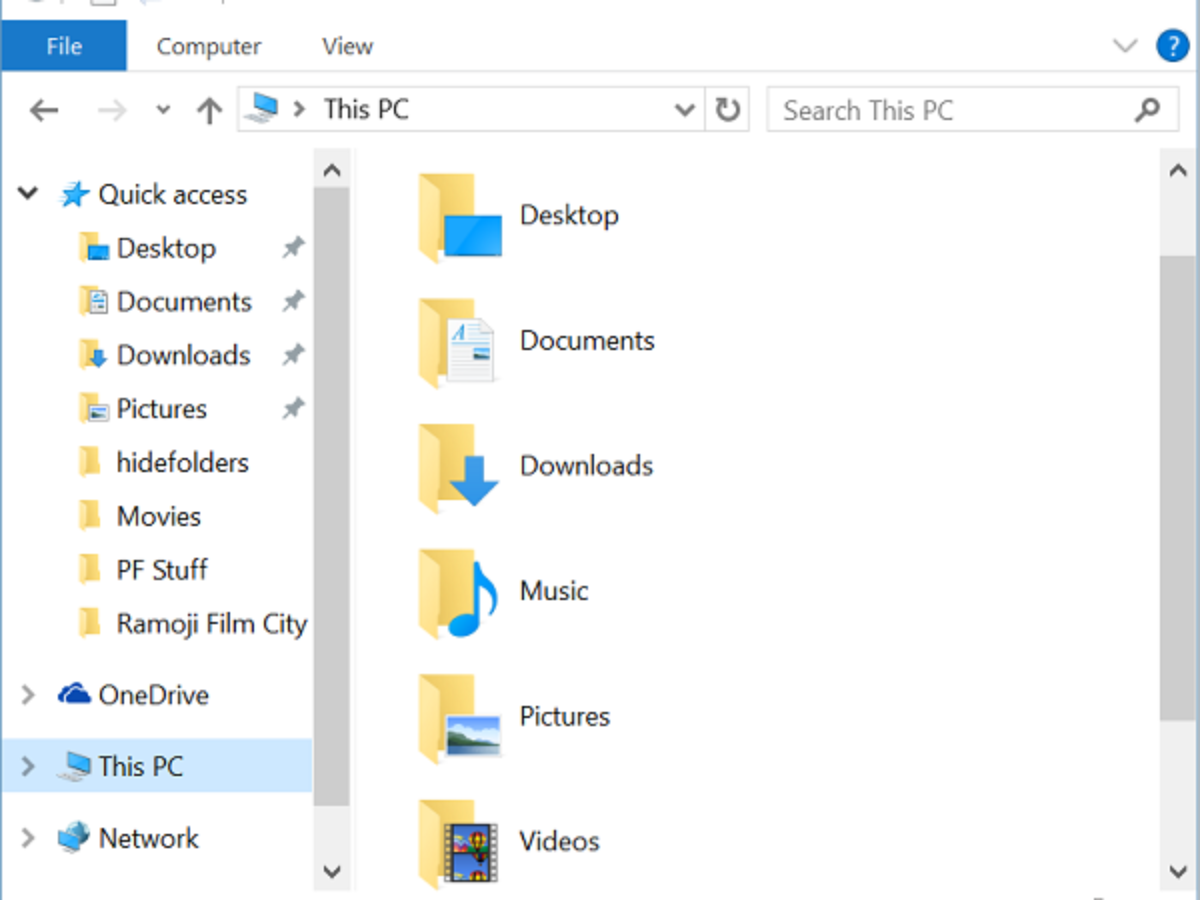Image resolution: width=1200 pixels, height=900 pixels.
Task: Click main pane scrollbar up arrow
Action: [x=1177, y=170]
